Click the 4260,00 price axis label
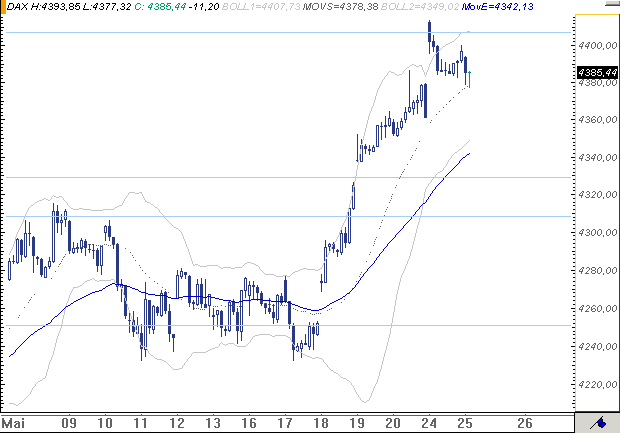The image size is (620, 433). pos(597,308)
